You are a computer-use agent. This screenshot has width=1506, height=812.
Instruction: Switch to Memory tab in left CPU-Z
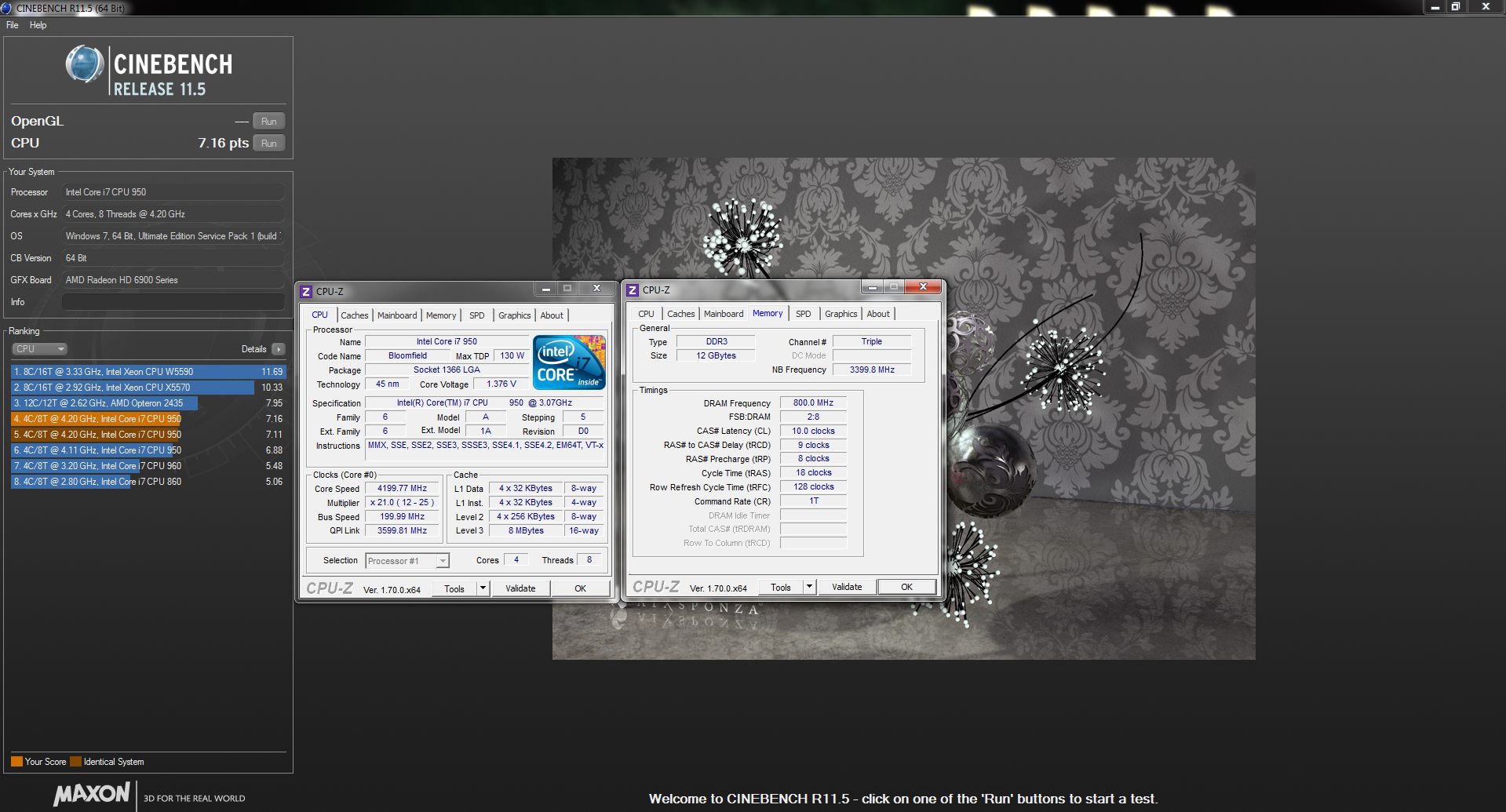coord(441,315)
